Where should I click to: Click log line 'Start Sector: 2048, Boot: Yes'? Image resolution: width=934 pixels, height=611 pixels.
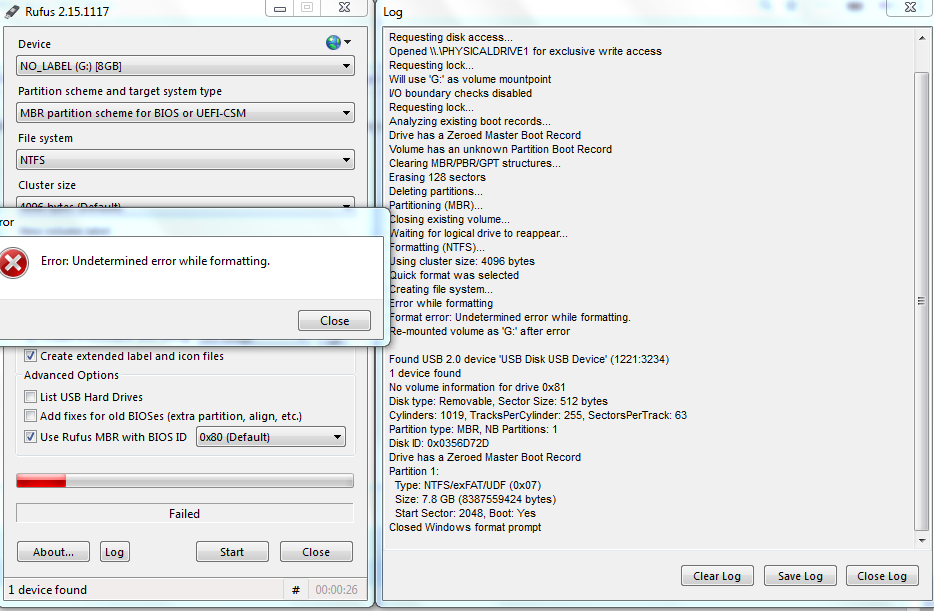(x=465, y=513)
